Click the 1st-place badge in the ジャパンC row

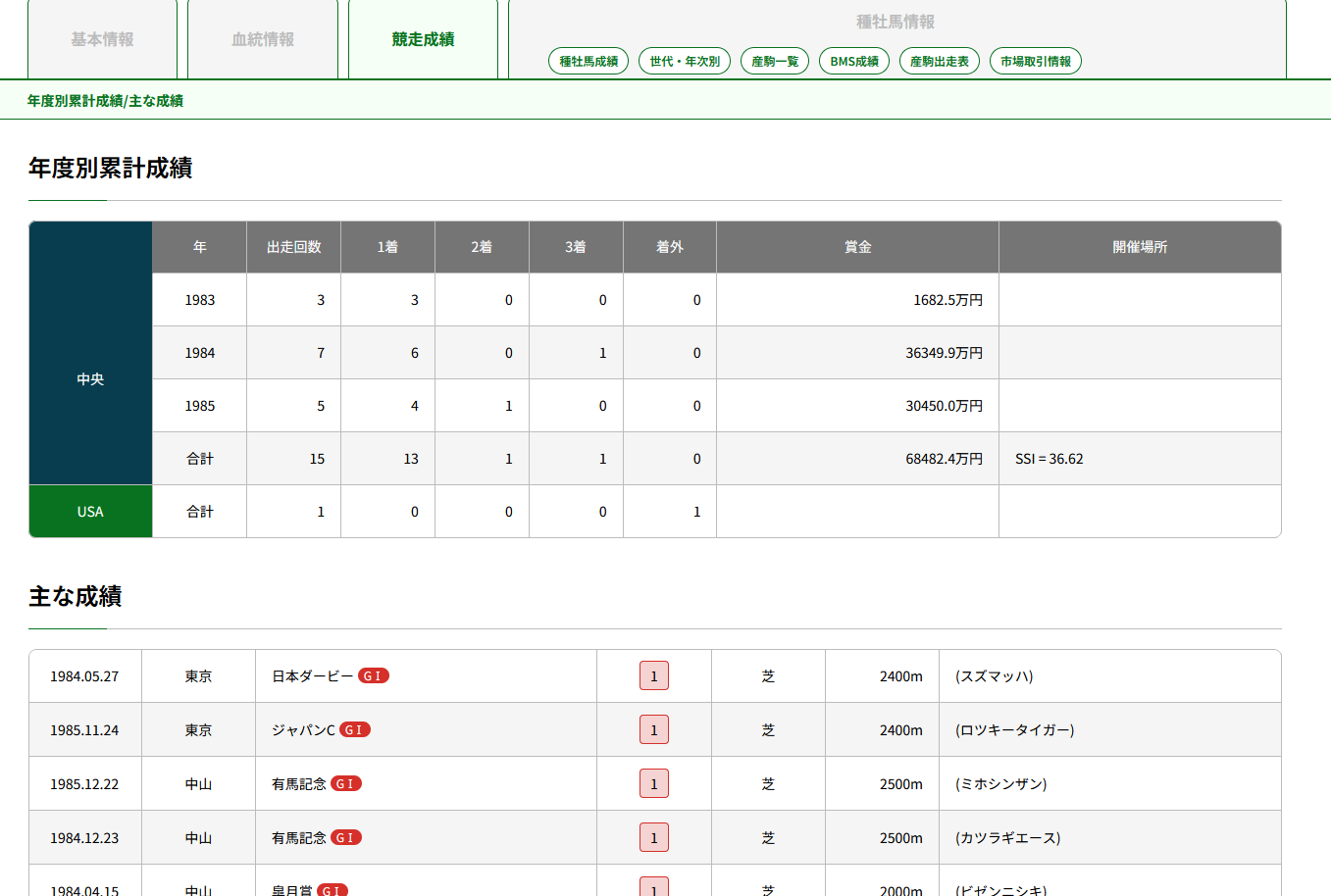[654, 729]
